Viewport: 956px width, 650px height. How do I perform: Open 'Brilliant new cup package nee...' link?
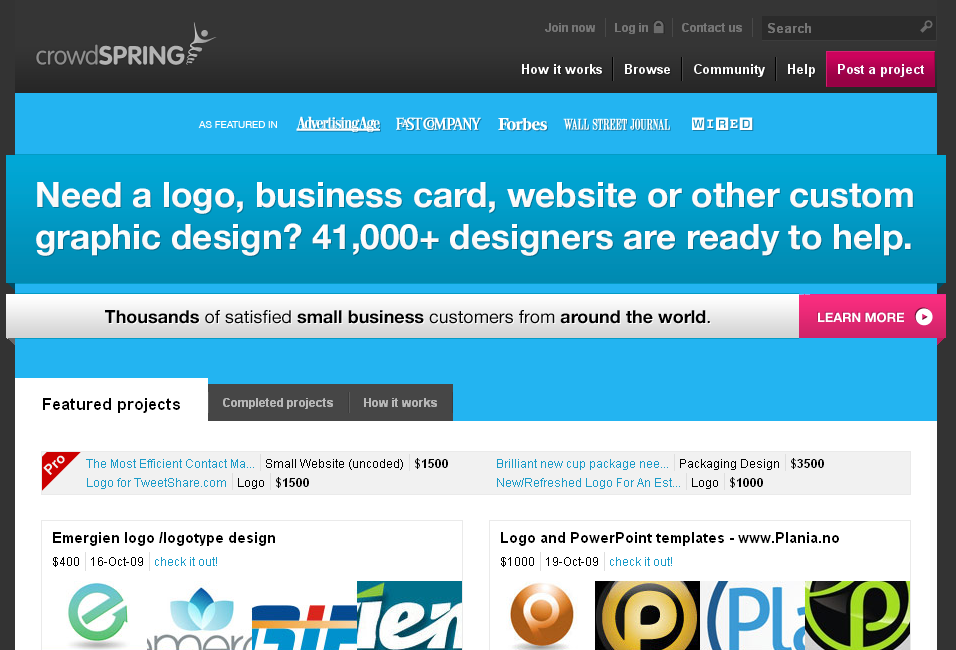coord(582,463)
